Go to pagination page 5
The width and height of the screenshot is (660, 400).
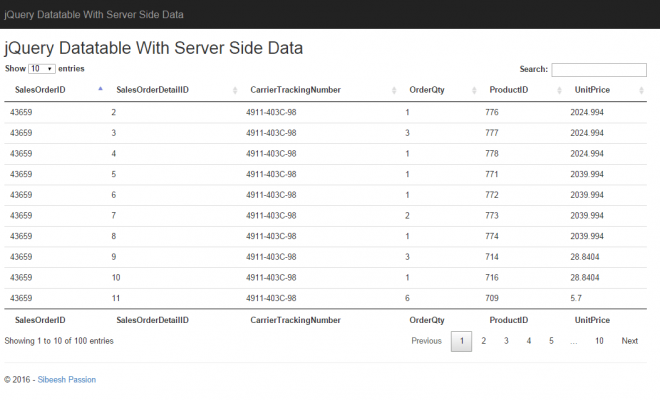click(551, 341)
